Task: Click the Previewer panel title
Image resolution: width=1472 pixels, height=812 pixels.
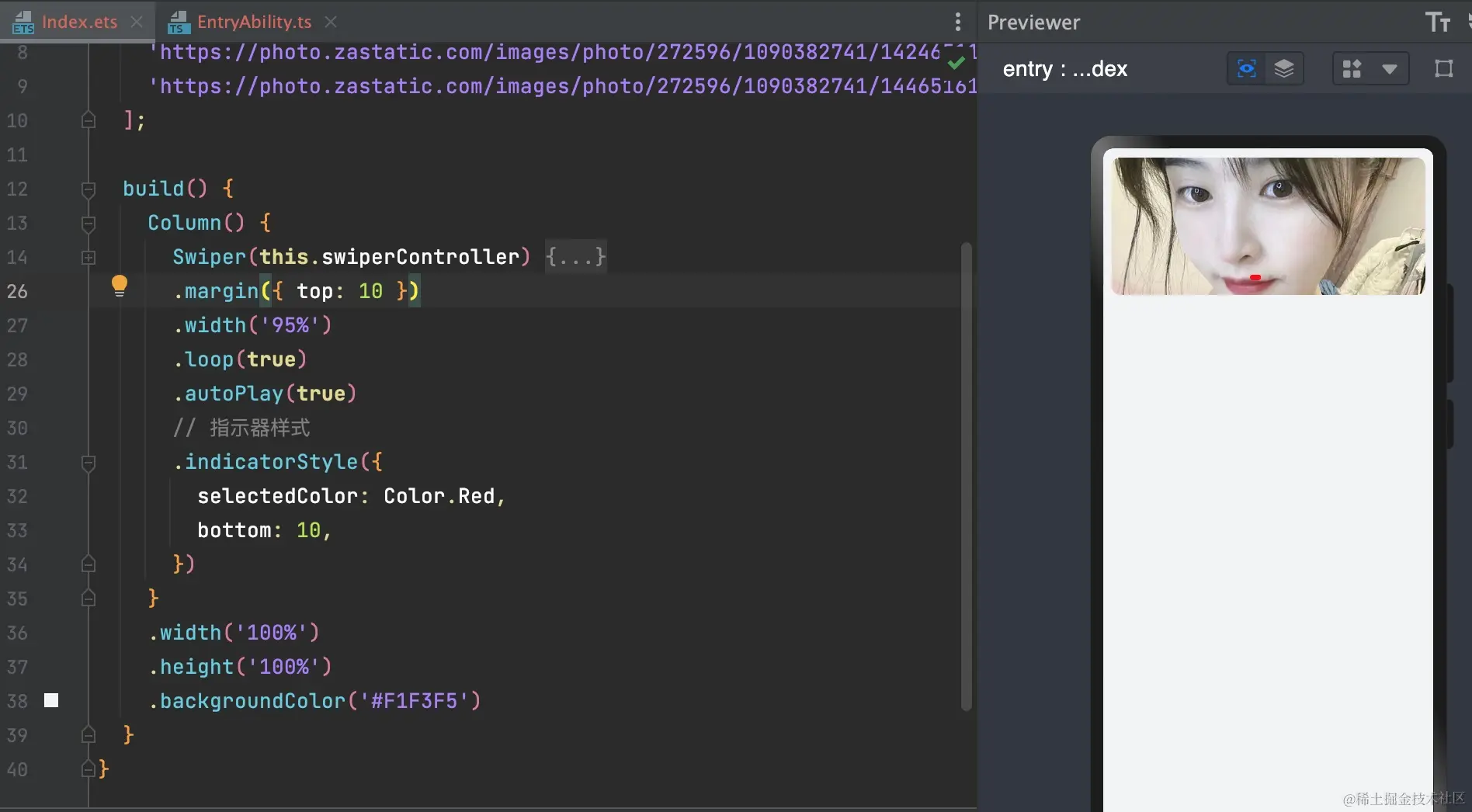Action: coord(1033,22)
